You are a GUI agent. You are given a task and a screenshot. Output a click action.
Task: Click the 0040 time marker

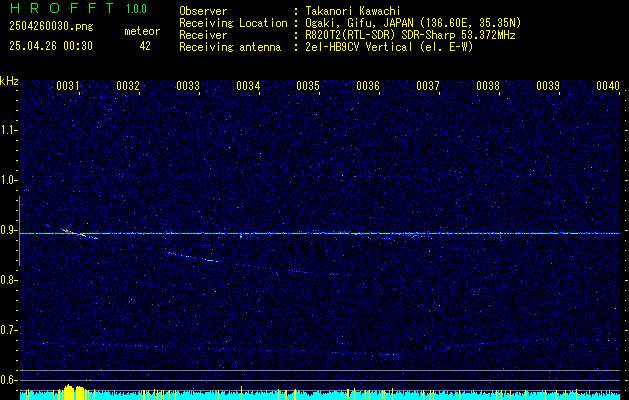[608, 86]
